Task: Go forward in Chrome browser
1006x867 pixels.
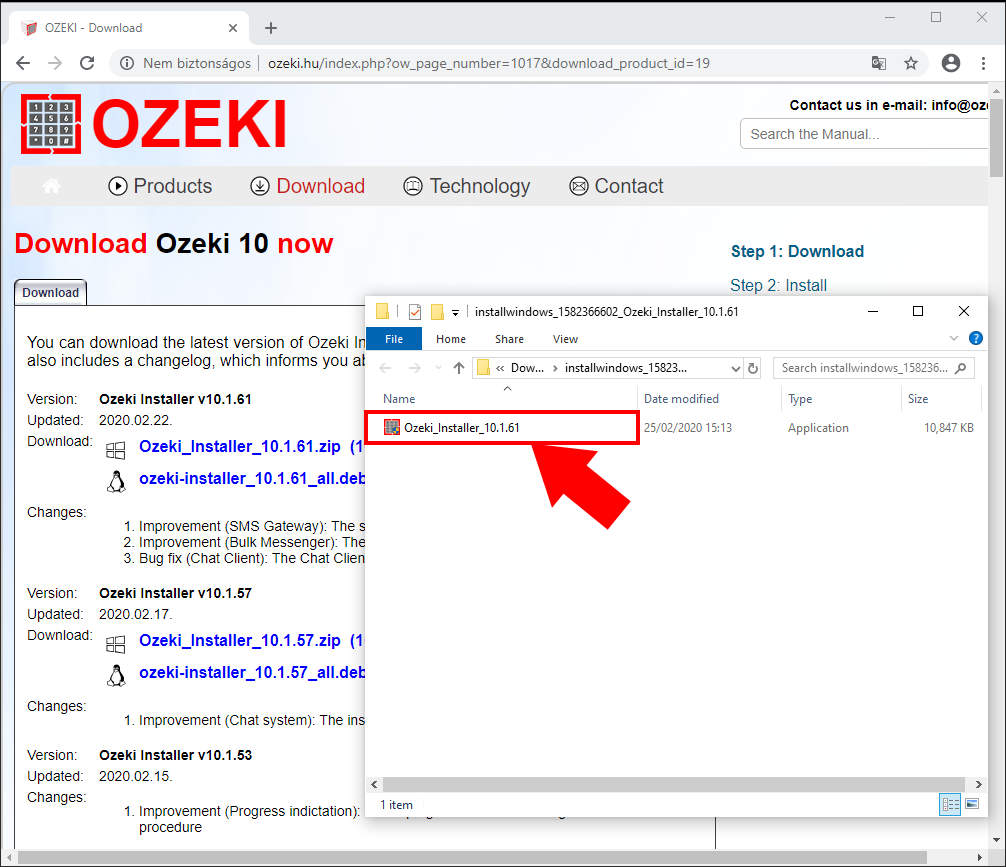Action: click(55, 63)
